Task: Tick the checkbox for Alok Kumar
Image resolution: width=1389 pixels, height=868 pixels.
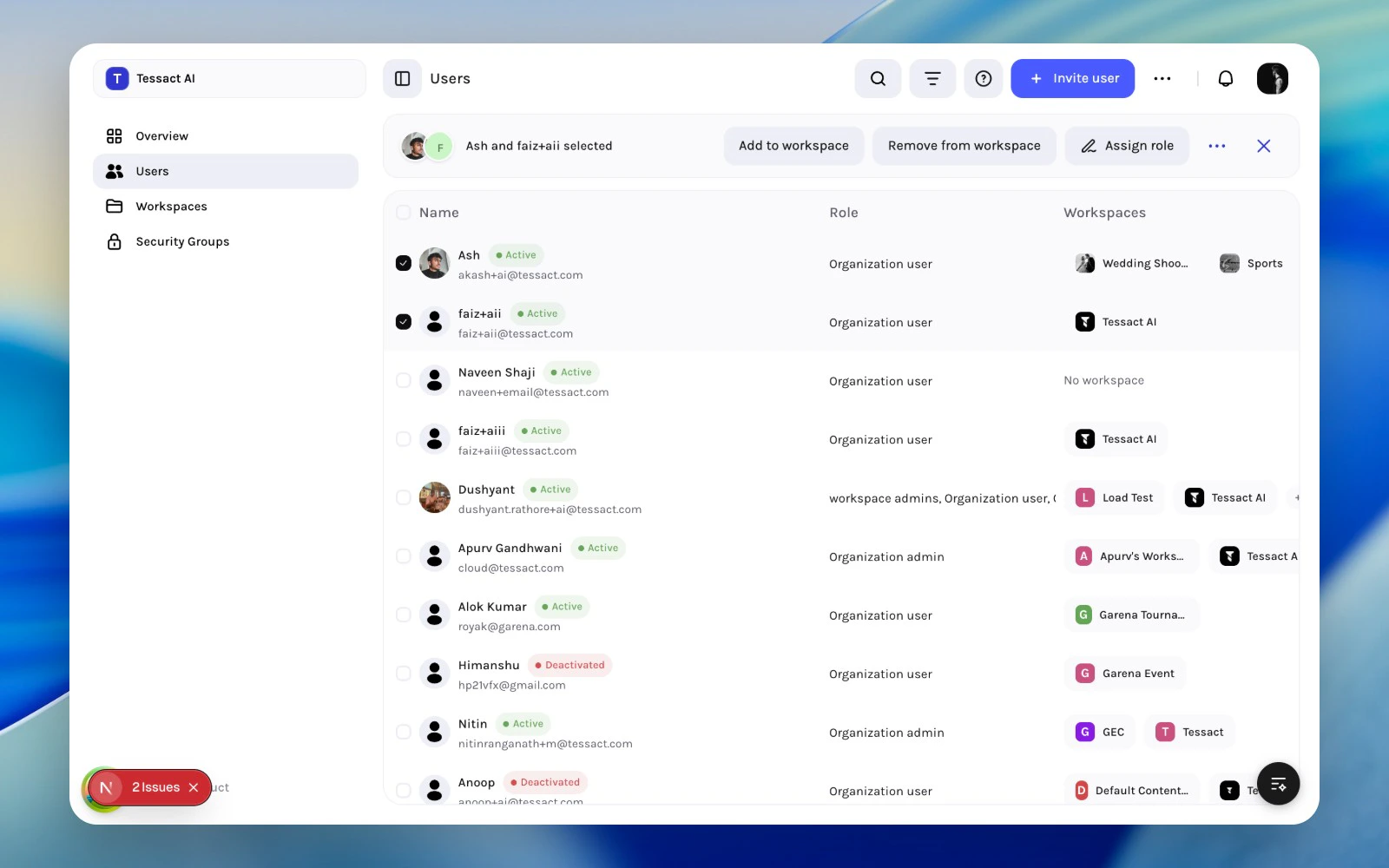Action: click(x=404, y=615)
